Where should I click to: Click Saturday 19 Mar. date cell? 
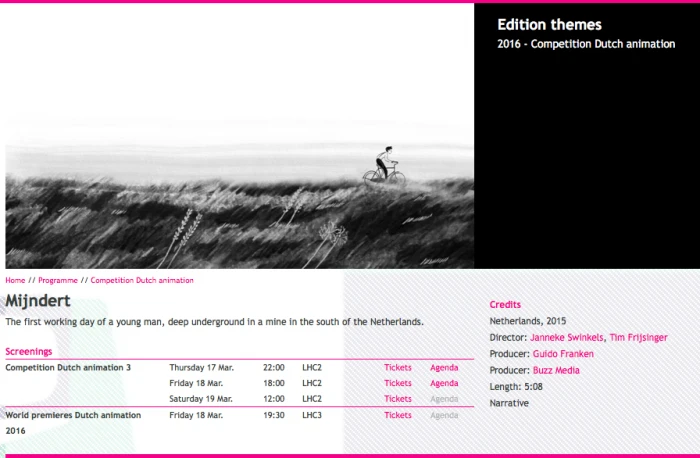coord(201,399)
